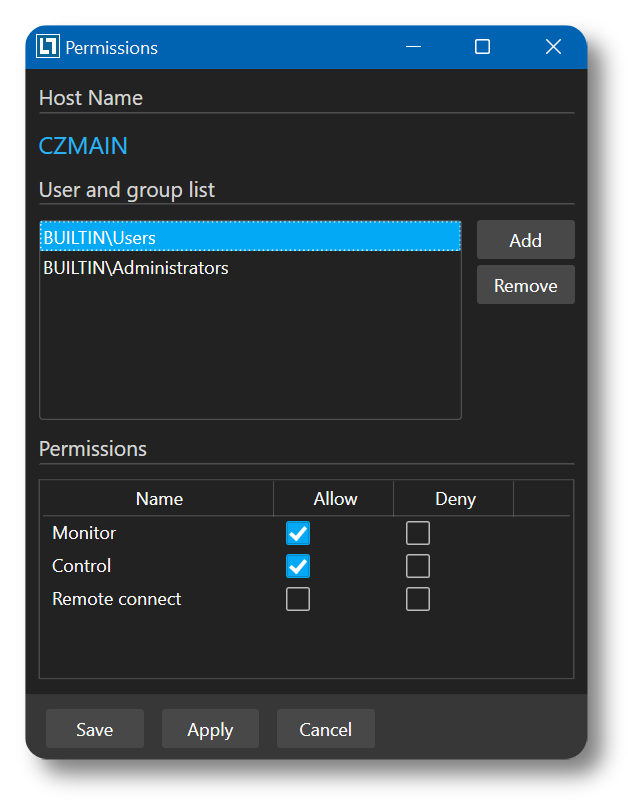Click the Deny column header
628x800 pixels.
pyautogui.click(x=454, y=498)
